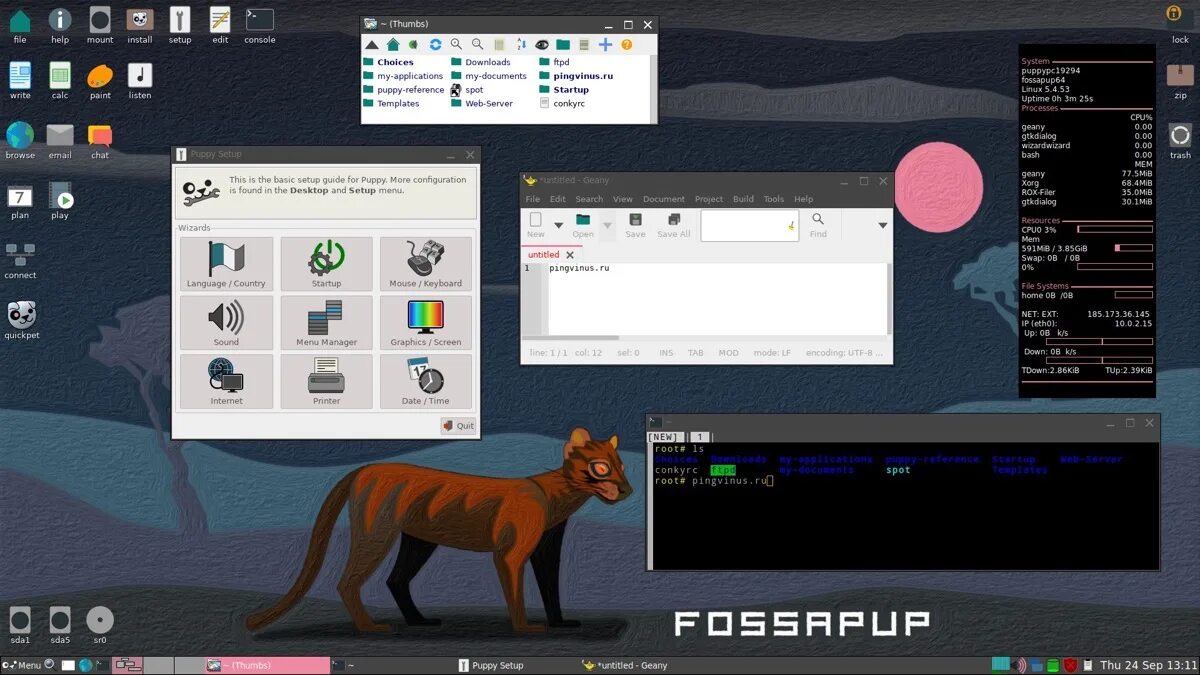Open the Startup wizard in Puppy Setup
Screen dimensions: 1200x675
(326, 264)
